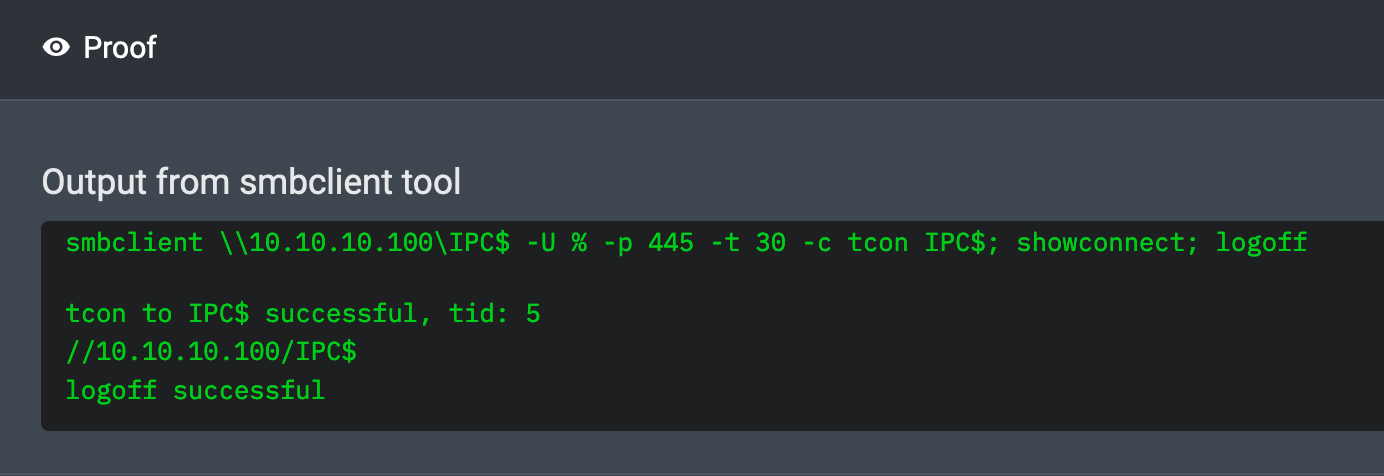Screen dimensions: 1384x476
Task: Click the word 'successful' after logoff
Action: coord(249,390)
